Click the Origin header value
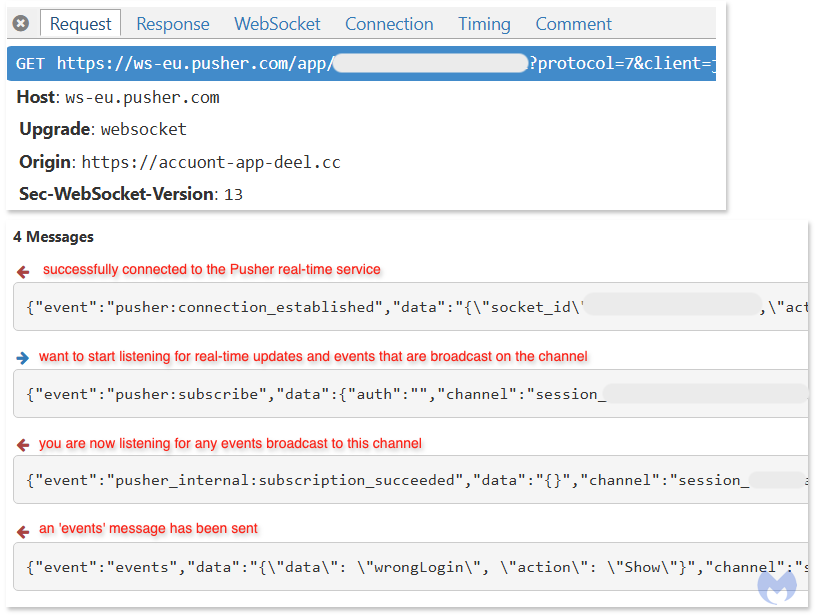The height and width of the screenshot is (615, 818). pyautogui.click(x=211, y=162)
